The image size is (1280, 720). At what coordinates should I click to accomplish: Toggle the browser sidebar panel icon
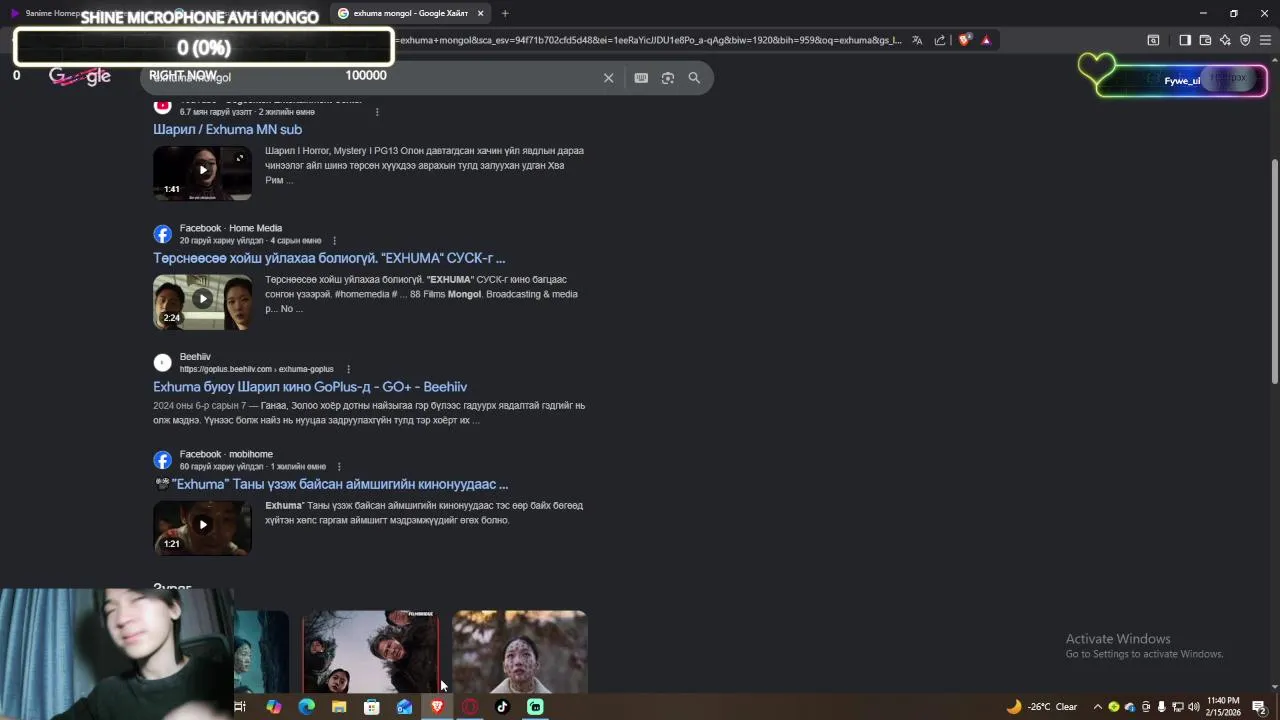click(1185, 40)
